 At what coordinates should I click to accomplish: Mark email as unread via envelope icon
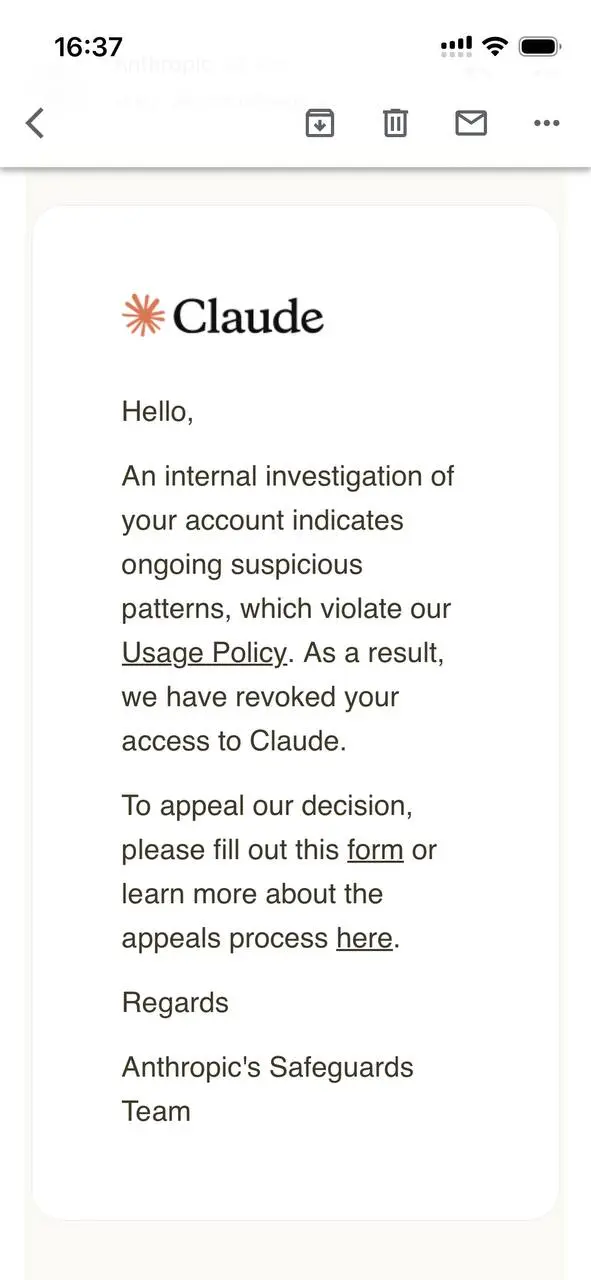pyautogui.click(x=471, y=123)
